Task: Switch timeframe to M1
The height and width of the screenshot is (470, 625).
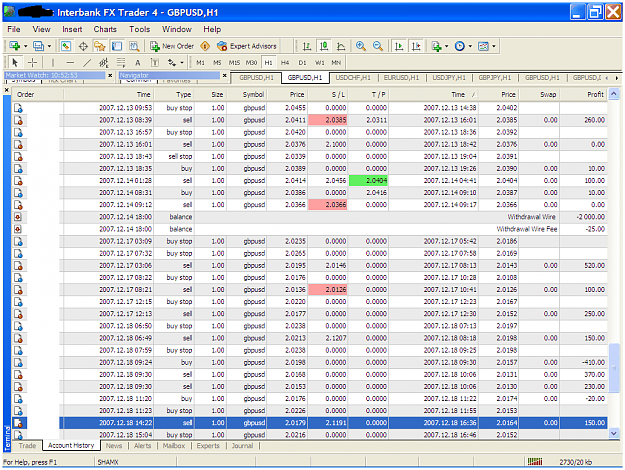Action: pos(200,63)
